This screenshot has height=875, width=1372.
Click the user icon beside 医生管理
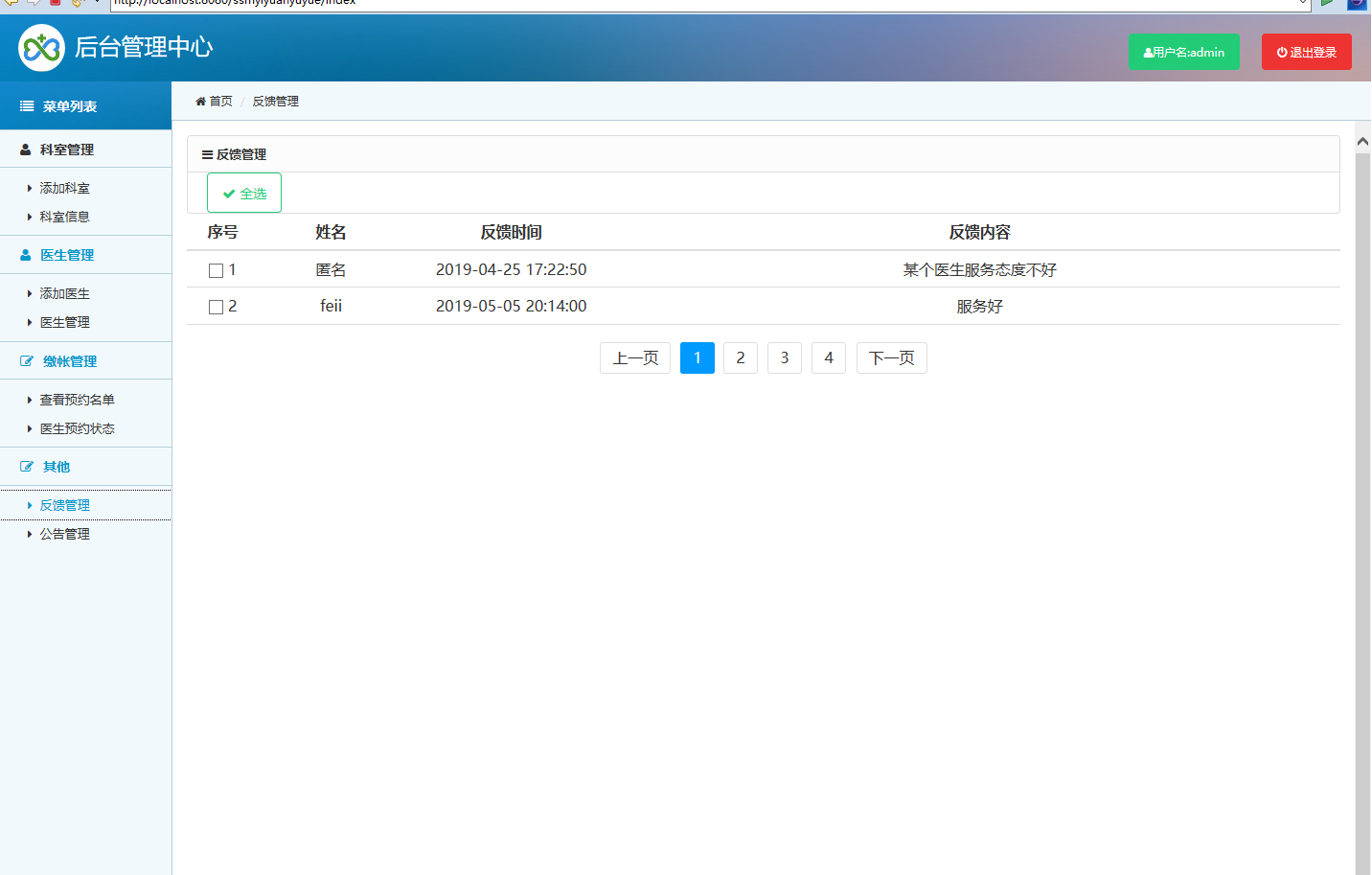26,255
